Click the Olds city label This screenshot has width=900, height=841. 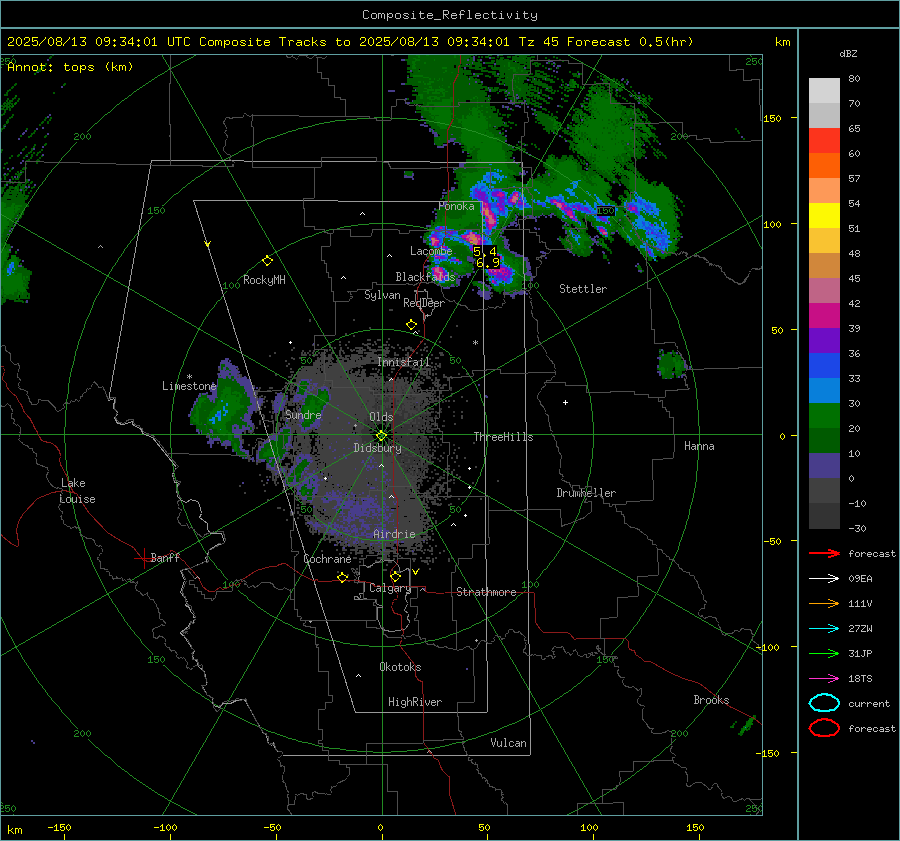381,417
